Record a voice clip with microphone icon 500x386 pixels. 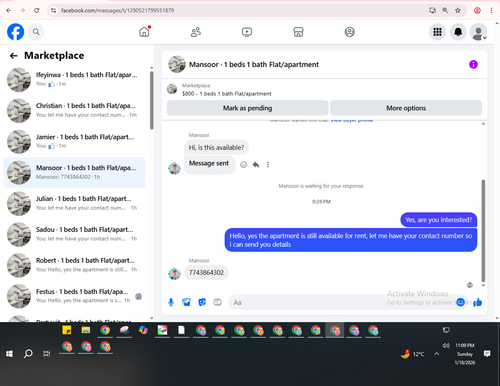[x=171, y=302]
